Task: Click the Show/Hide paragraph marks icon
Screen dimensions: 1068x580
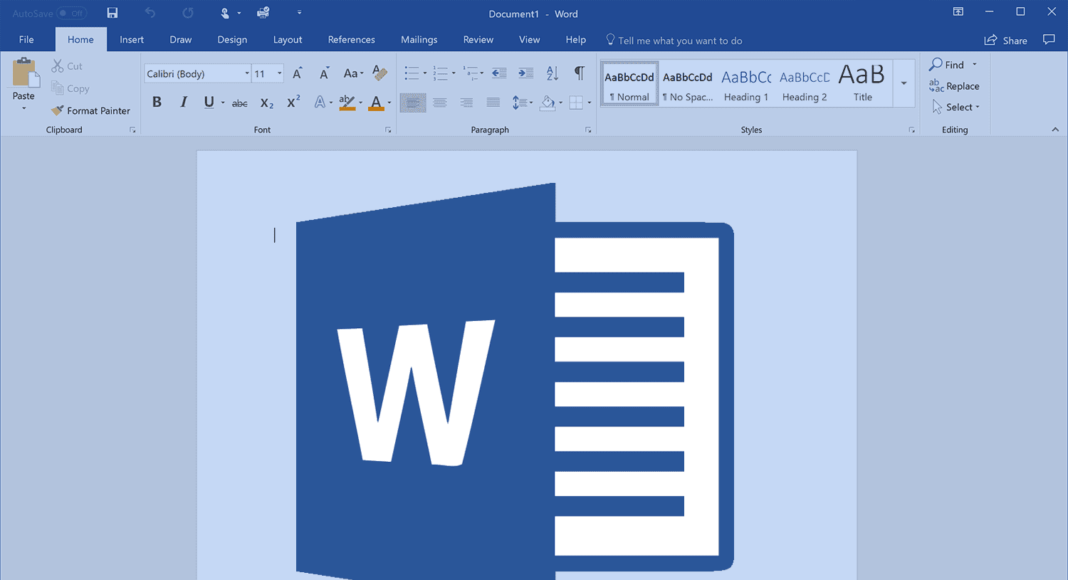Action: 579,73
